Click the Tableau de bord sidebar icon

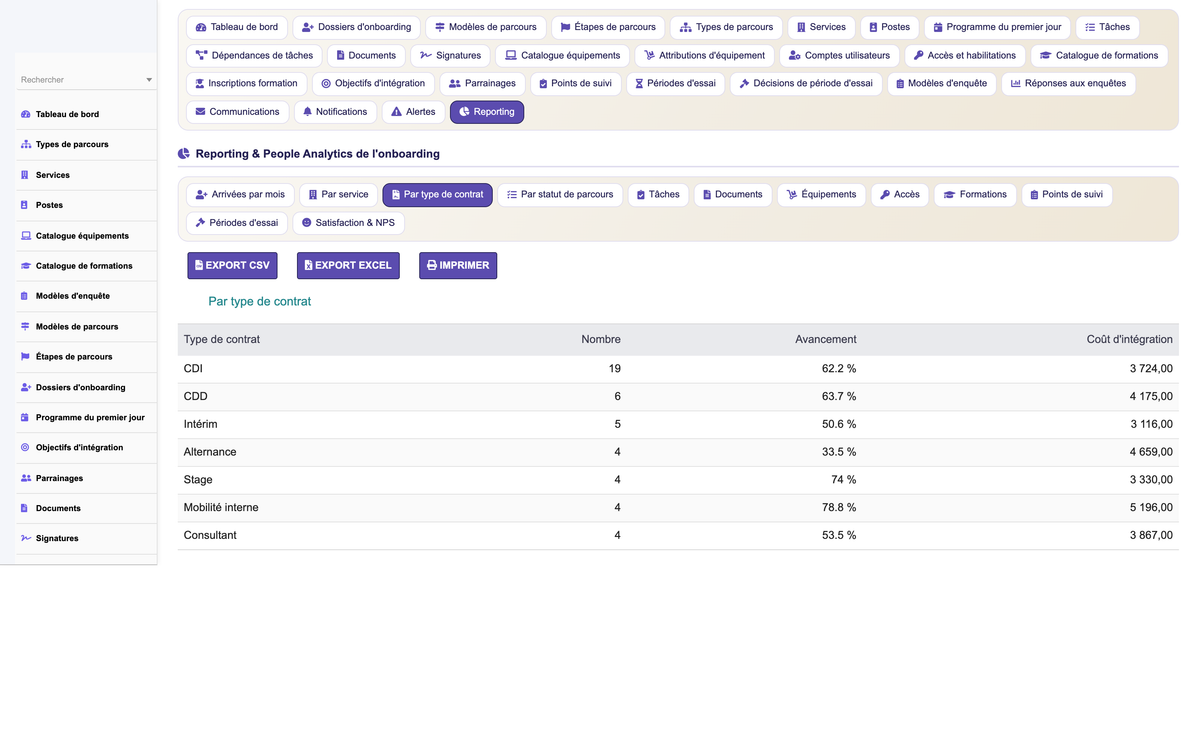[x=26, y=115]
